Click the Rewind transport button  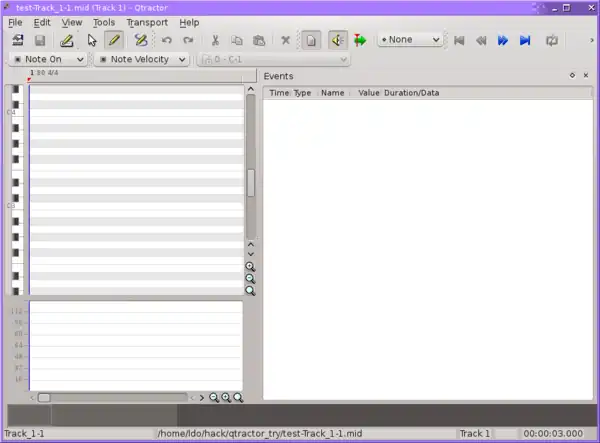click(x=481, y=41)
